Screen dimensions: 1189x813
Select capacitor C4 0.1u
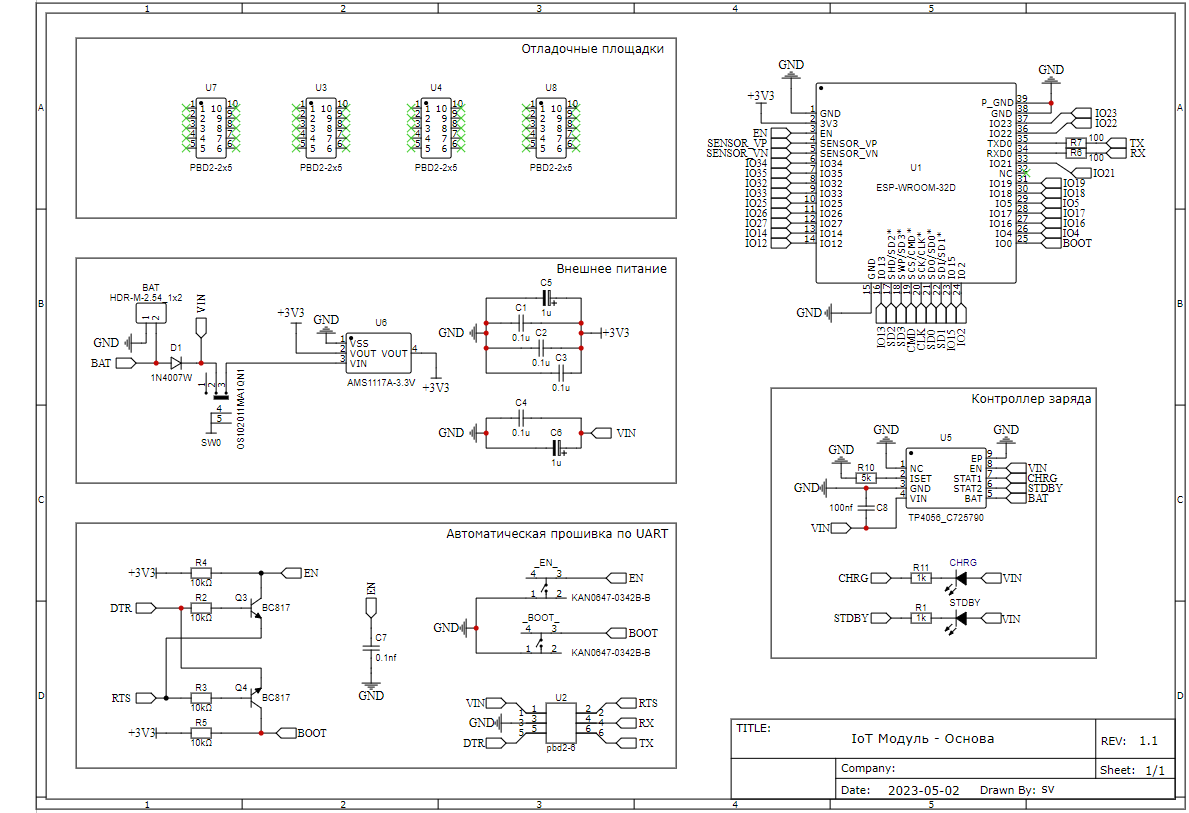[521, 418]
